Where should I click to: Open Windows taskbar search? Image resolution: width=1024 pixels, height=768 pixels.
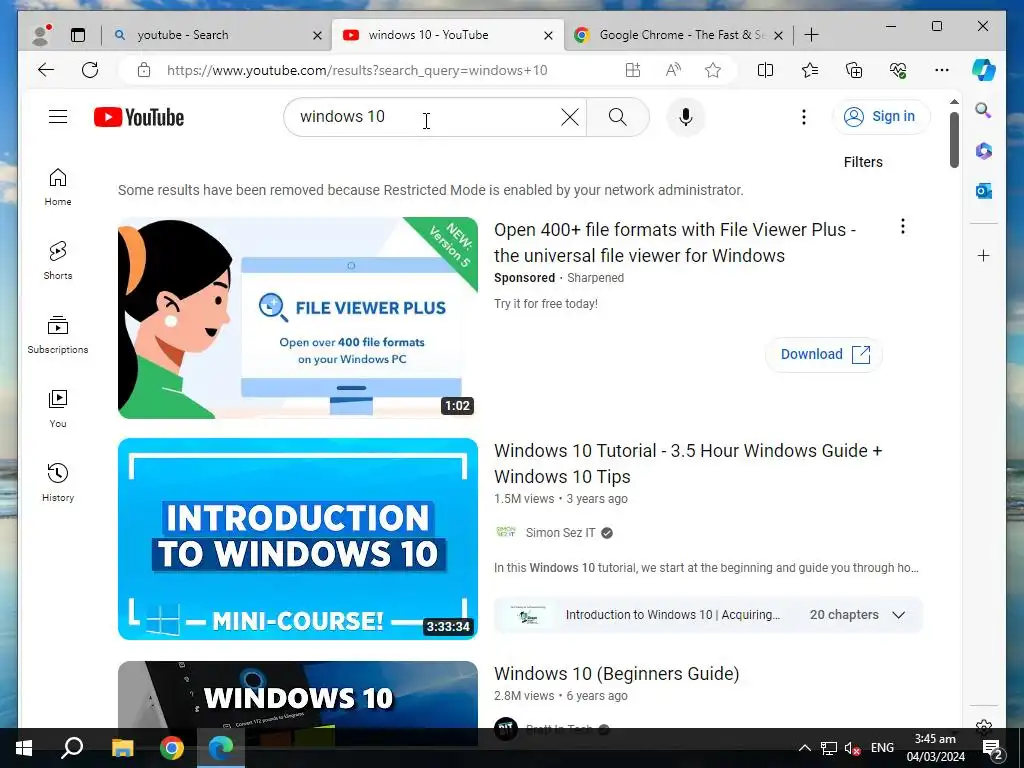pyautogui.click(x=72, y=748)
